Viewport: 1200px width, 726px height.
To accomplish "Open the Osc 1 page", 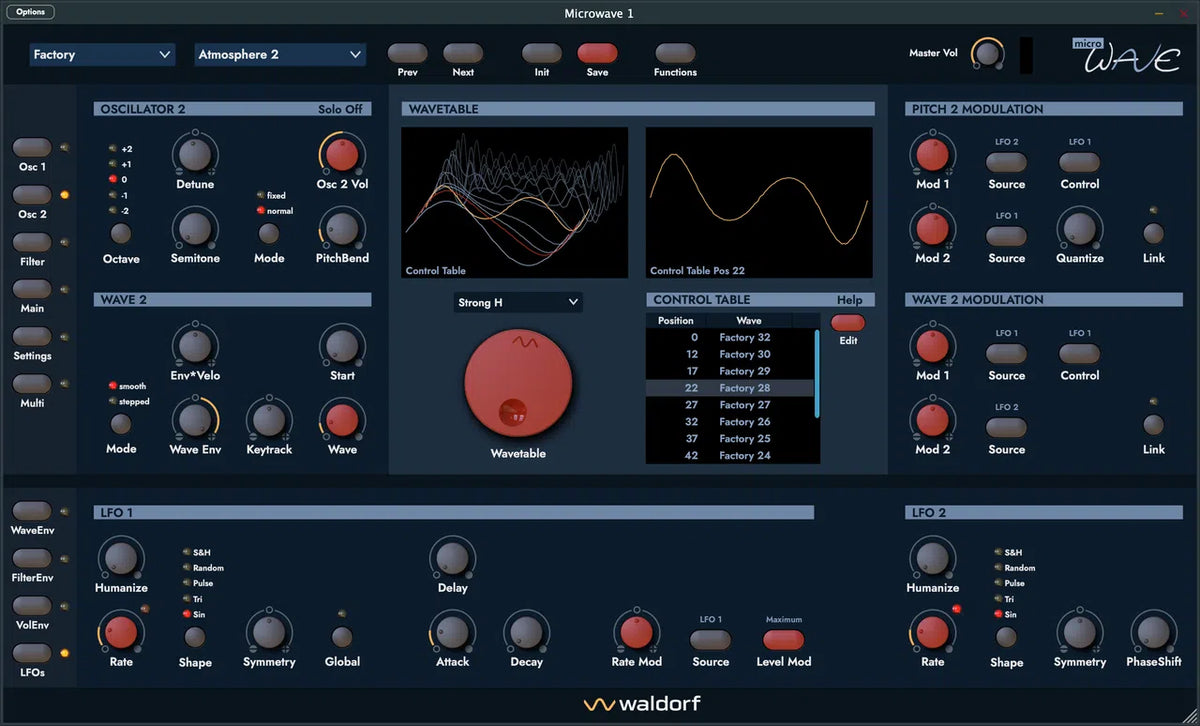I will pos(32,148).
